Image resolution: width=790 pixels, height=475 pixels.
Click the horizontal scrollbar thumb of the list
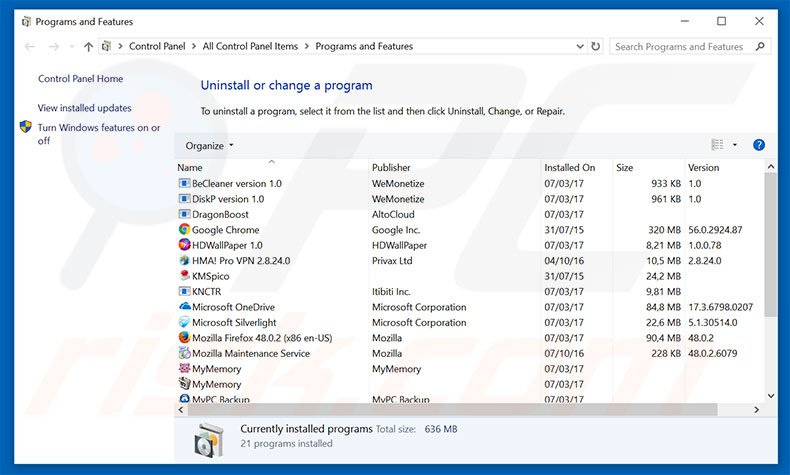452,410
